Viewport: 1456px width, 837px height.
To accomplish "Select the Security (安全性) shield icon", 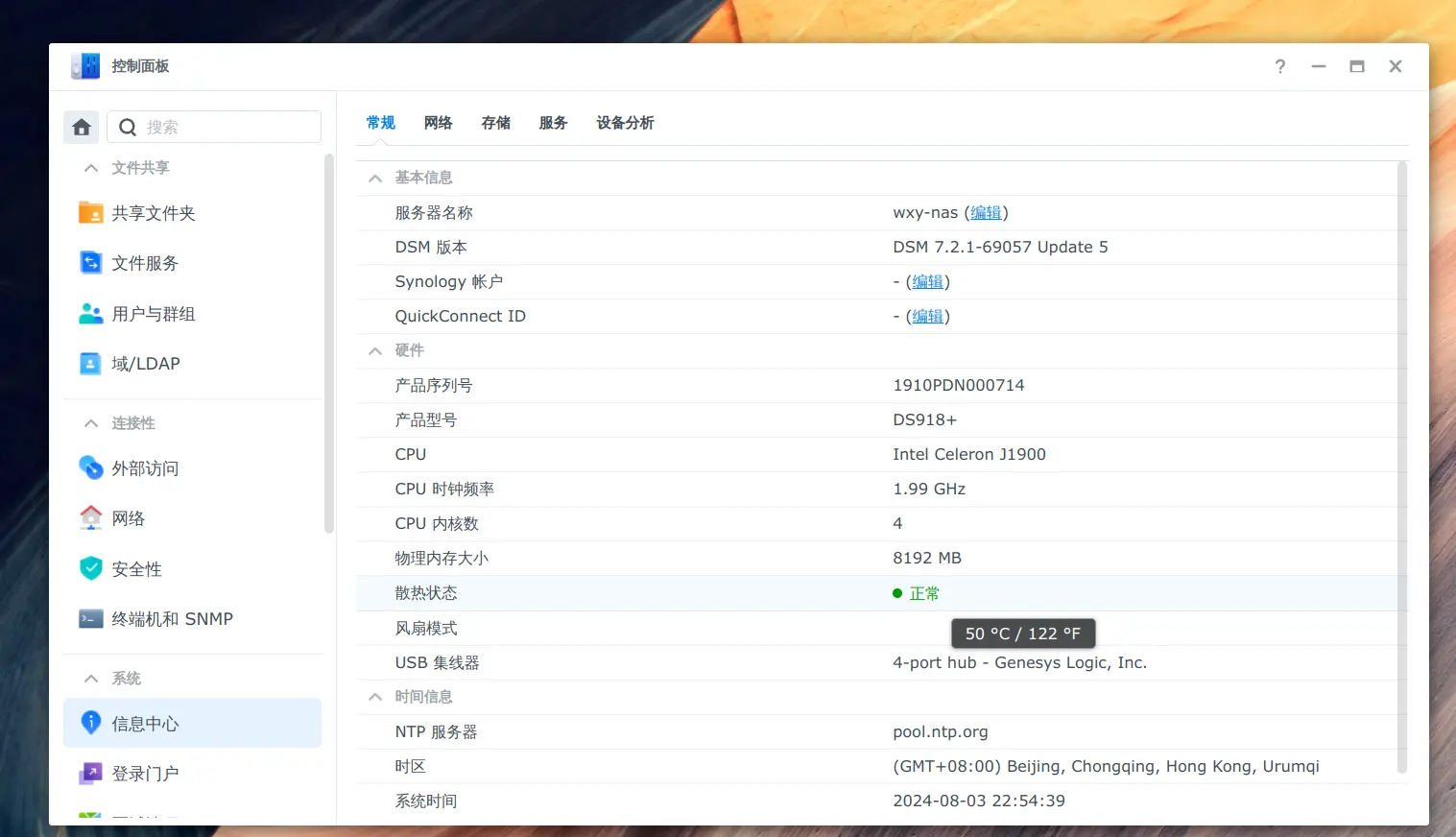I will click(x=90, y=569).
